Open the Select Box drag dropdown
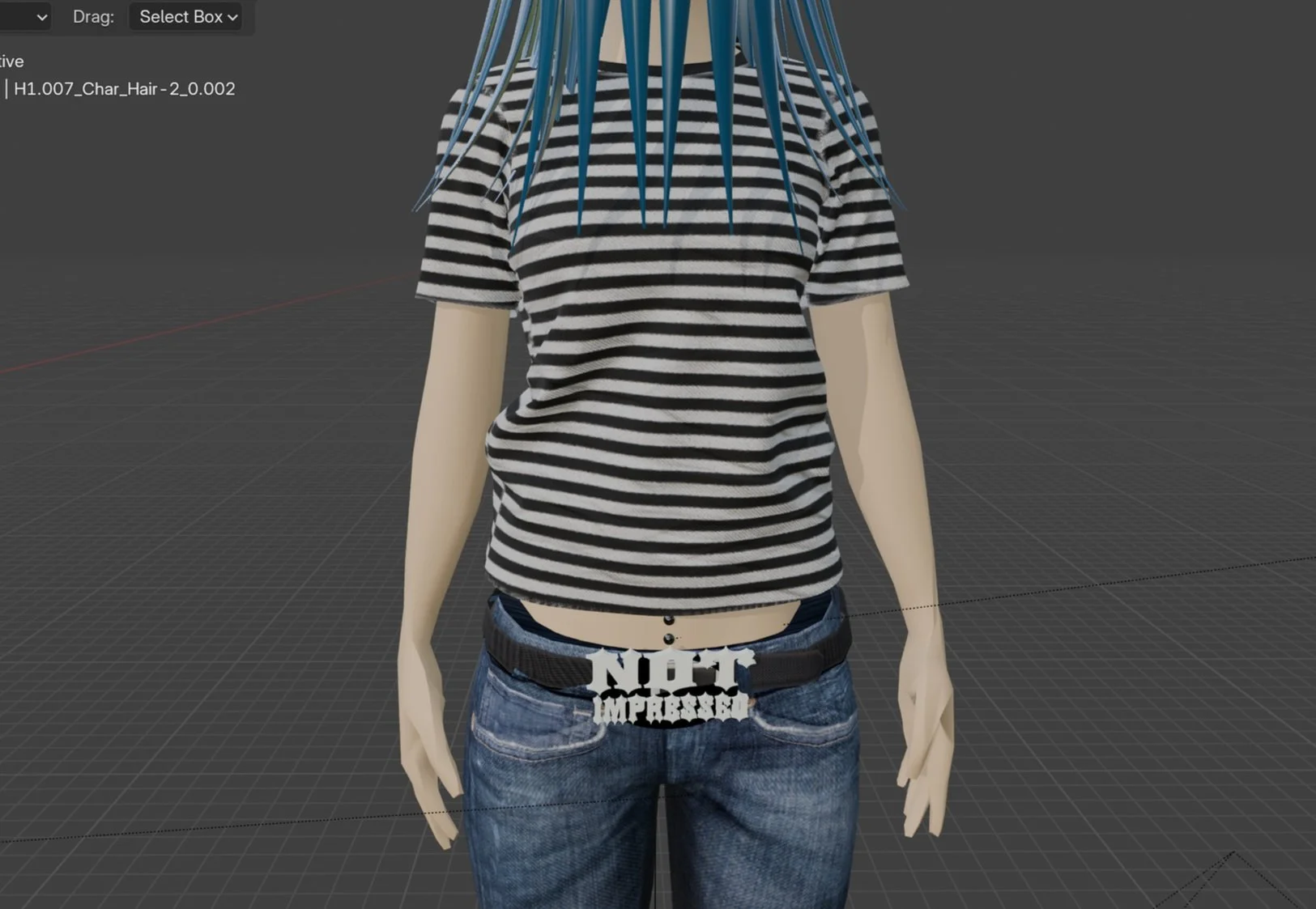The height and width of the screenshot is (909, 1316). coord(185,17)
